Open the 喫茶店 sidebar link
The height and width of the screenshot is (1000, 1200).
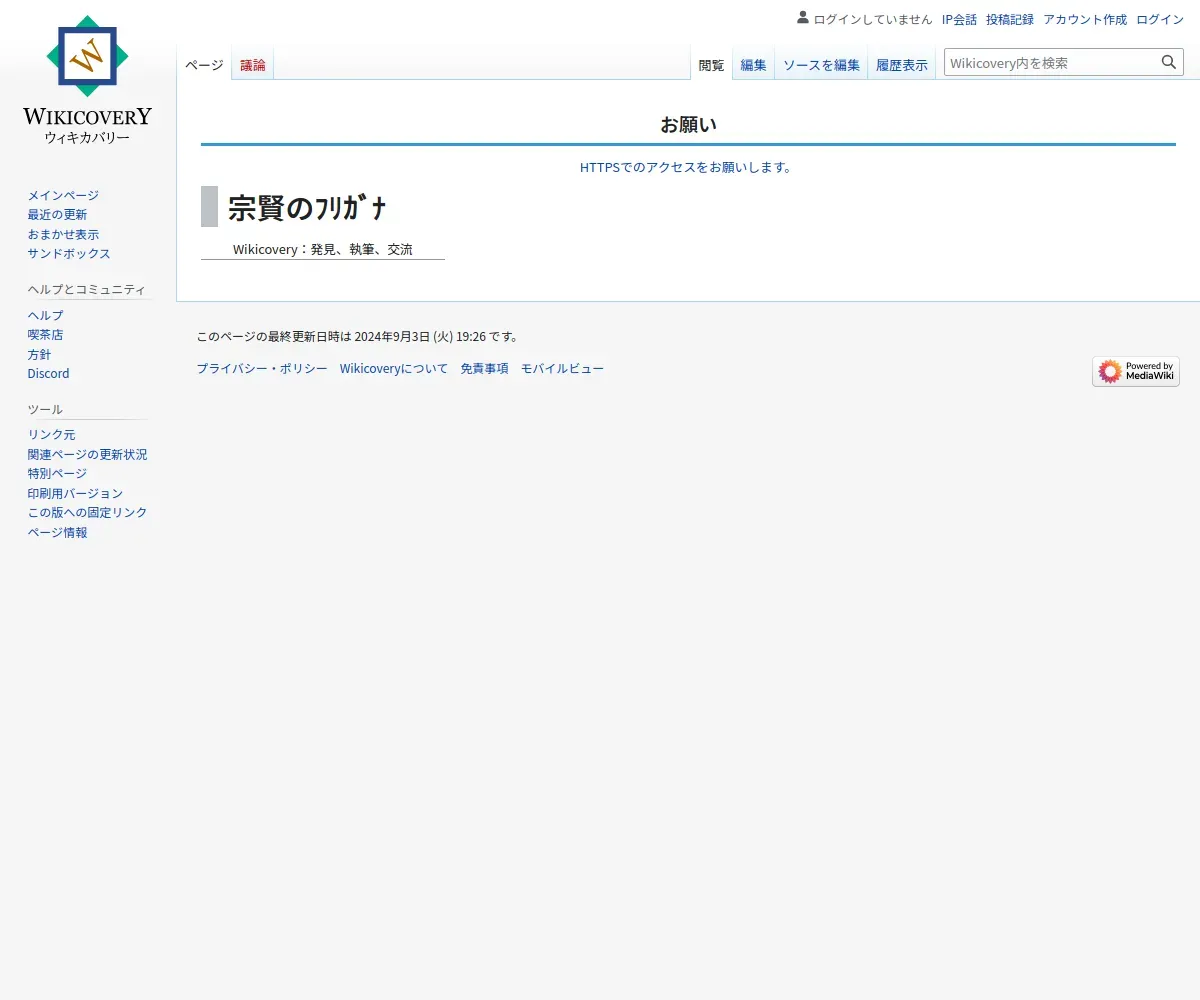click(x=45, y=334)
